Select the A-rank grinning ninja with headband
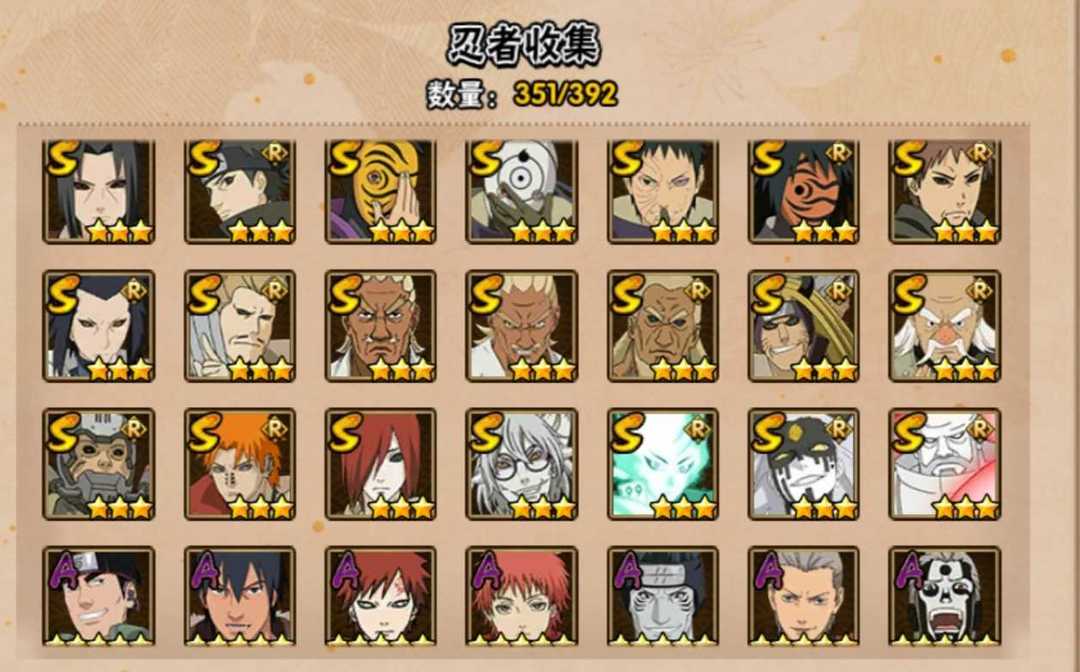Image resolution: width=1080 pixels, height=672 pixels. click(98, 596)
